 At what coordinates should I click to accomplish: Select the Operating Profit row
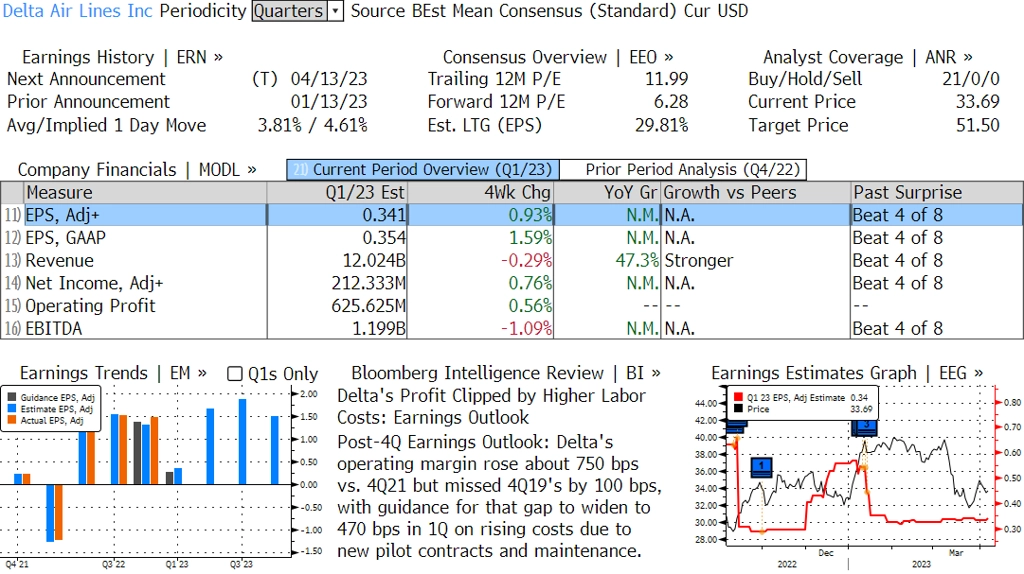(512, 306)
